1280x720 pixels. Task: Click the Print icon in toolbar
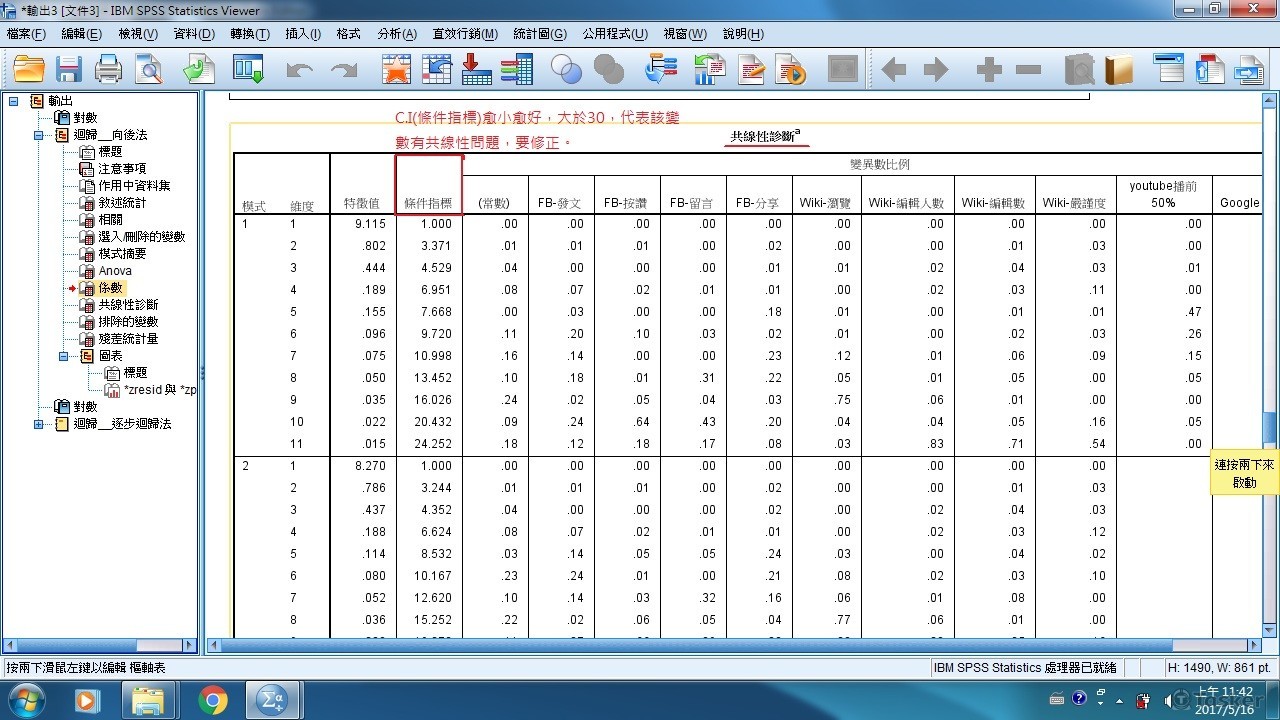(108, 69)
